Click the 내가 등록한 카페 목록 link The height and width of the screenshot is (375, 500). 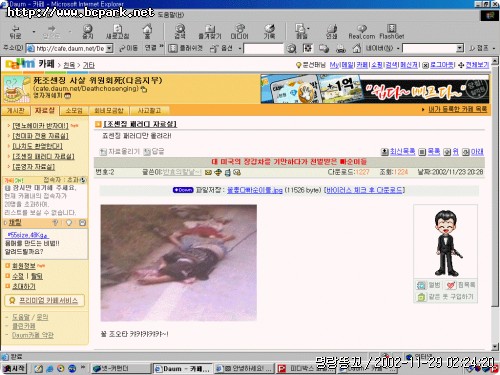(x=457, y=109)
